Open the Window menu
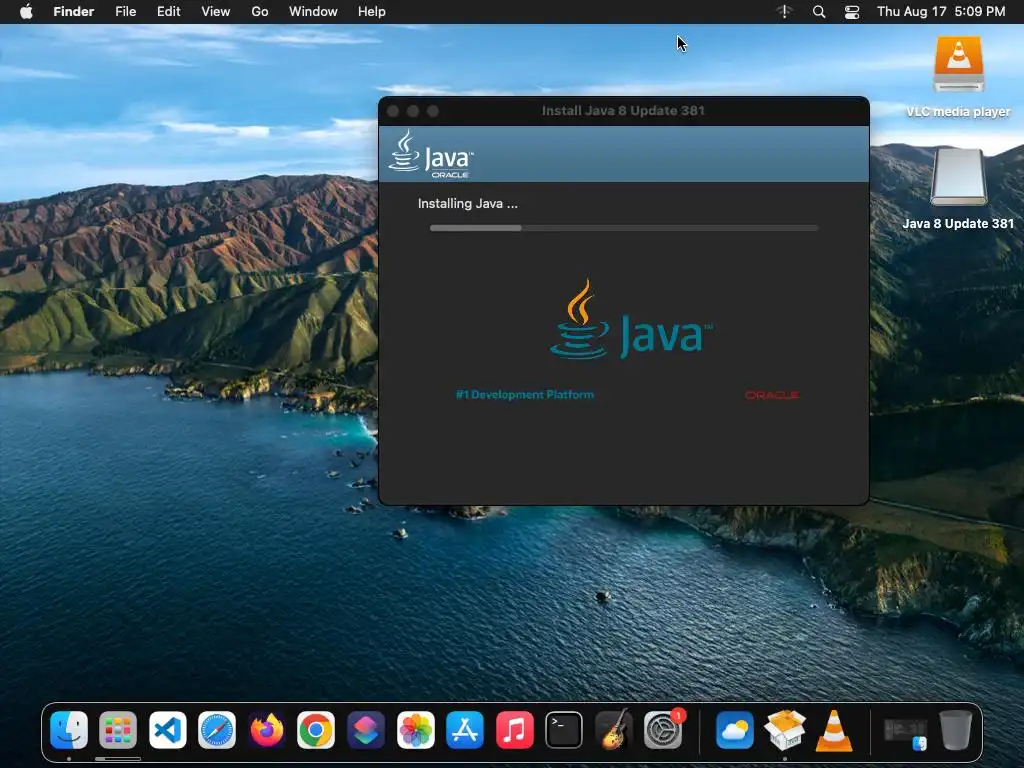Viewport: 1024px width, 768px height. 313,12
